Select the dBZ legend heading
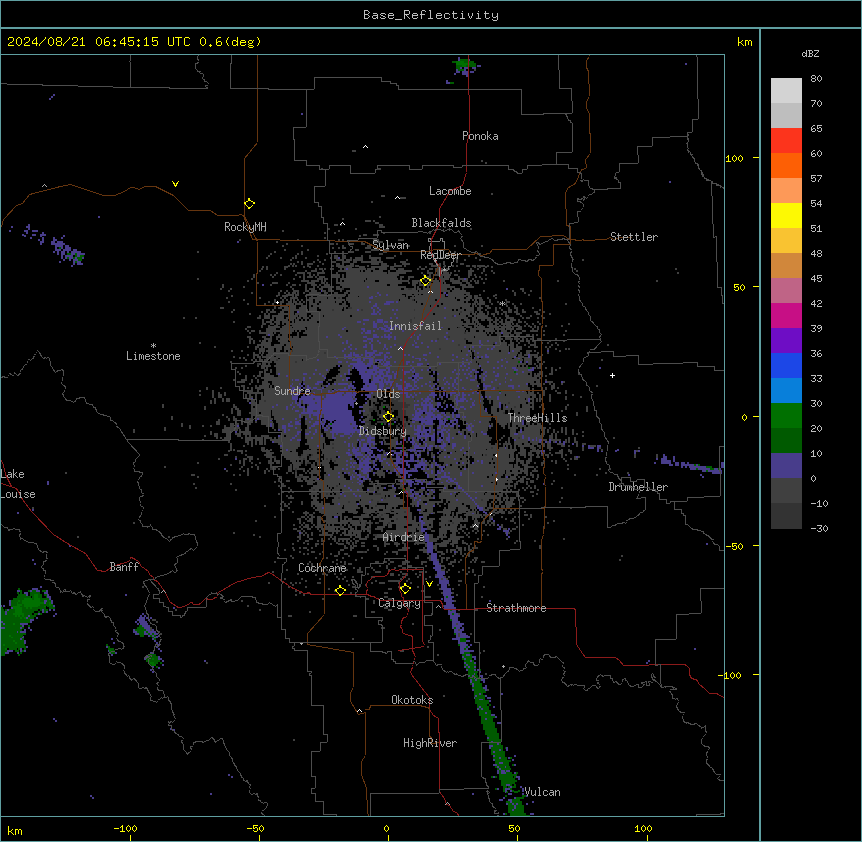The image size is (862, 842). point(810,53)
